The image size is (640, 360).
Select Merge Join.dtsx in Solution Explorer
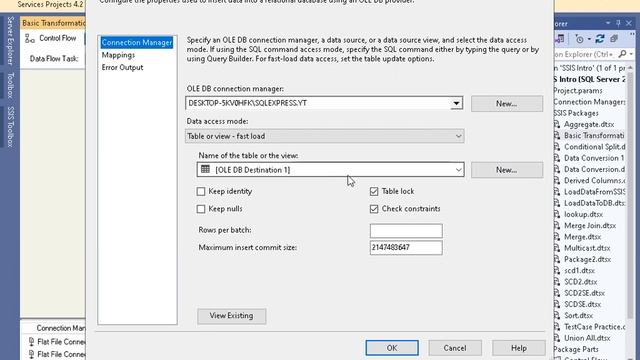590,225
